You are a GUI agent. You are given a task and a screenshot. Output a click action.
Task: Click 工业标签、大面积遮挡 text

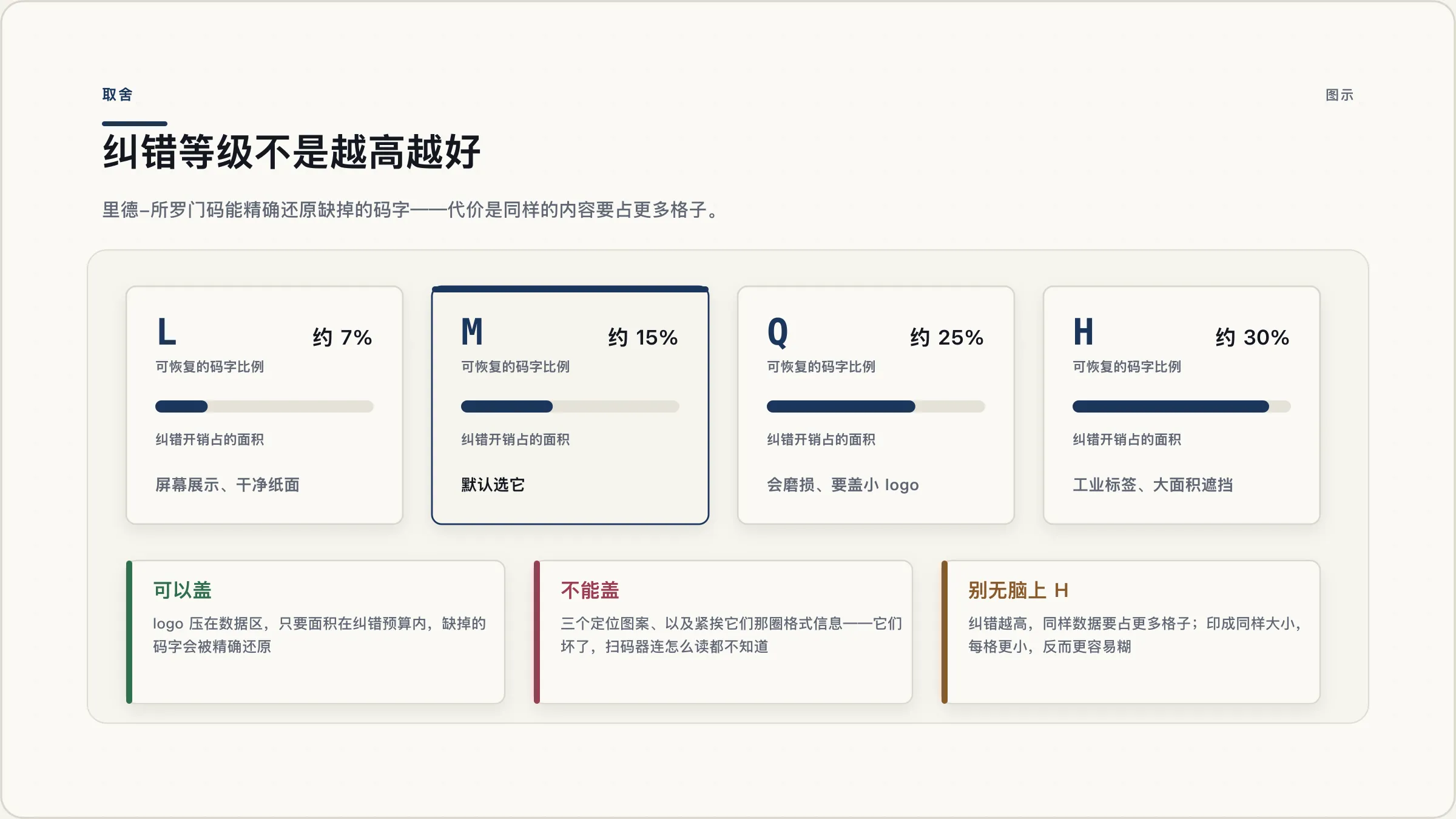pyautogui.click(x=1153, y=485)
